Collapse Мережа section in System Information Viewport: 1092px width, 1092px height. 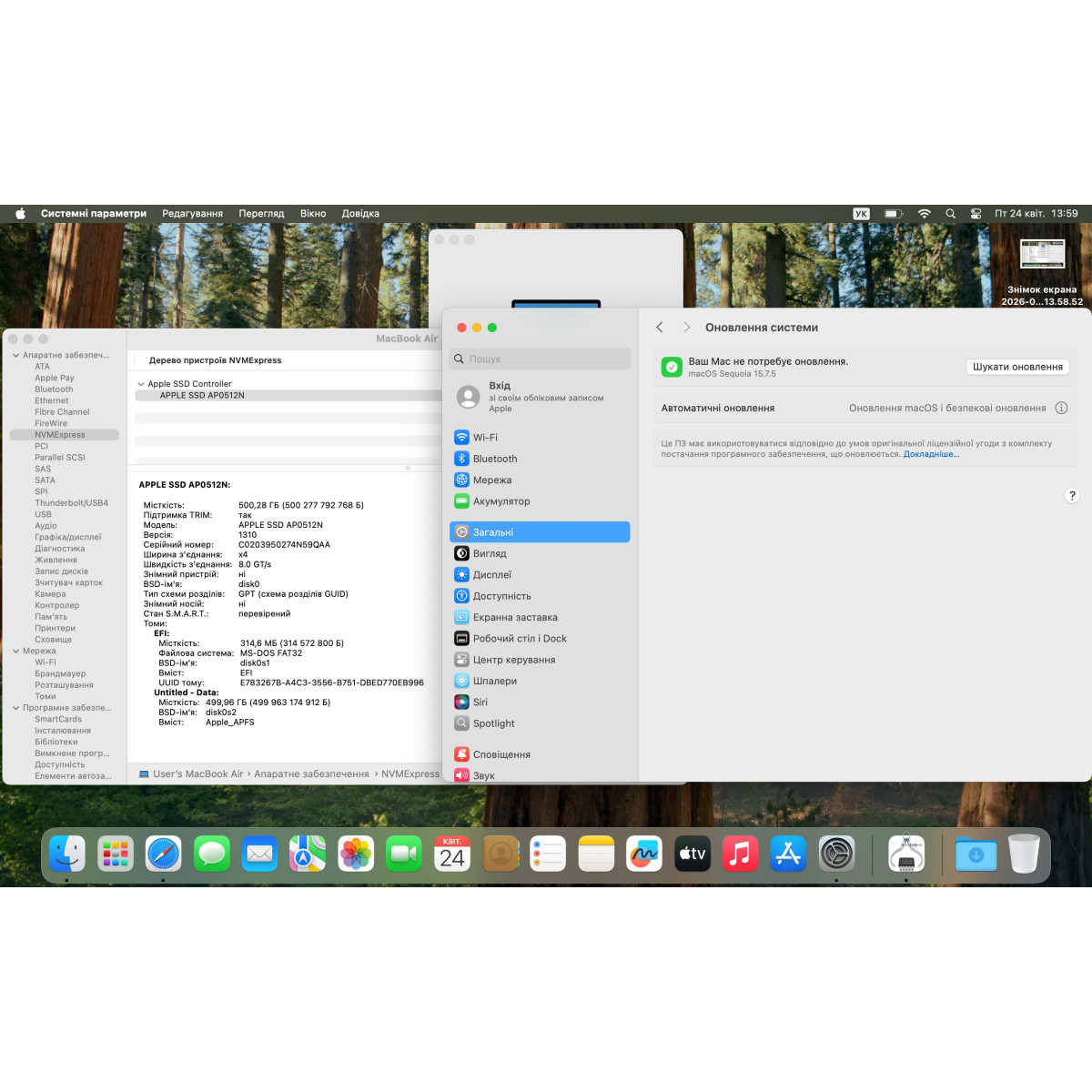tap(15, 652)
